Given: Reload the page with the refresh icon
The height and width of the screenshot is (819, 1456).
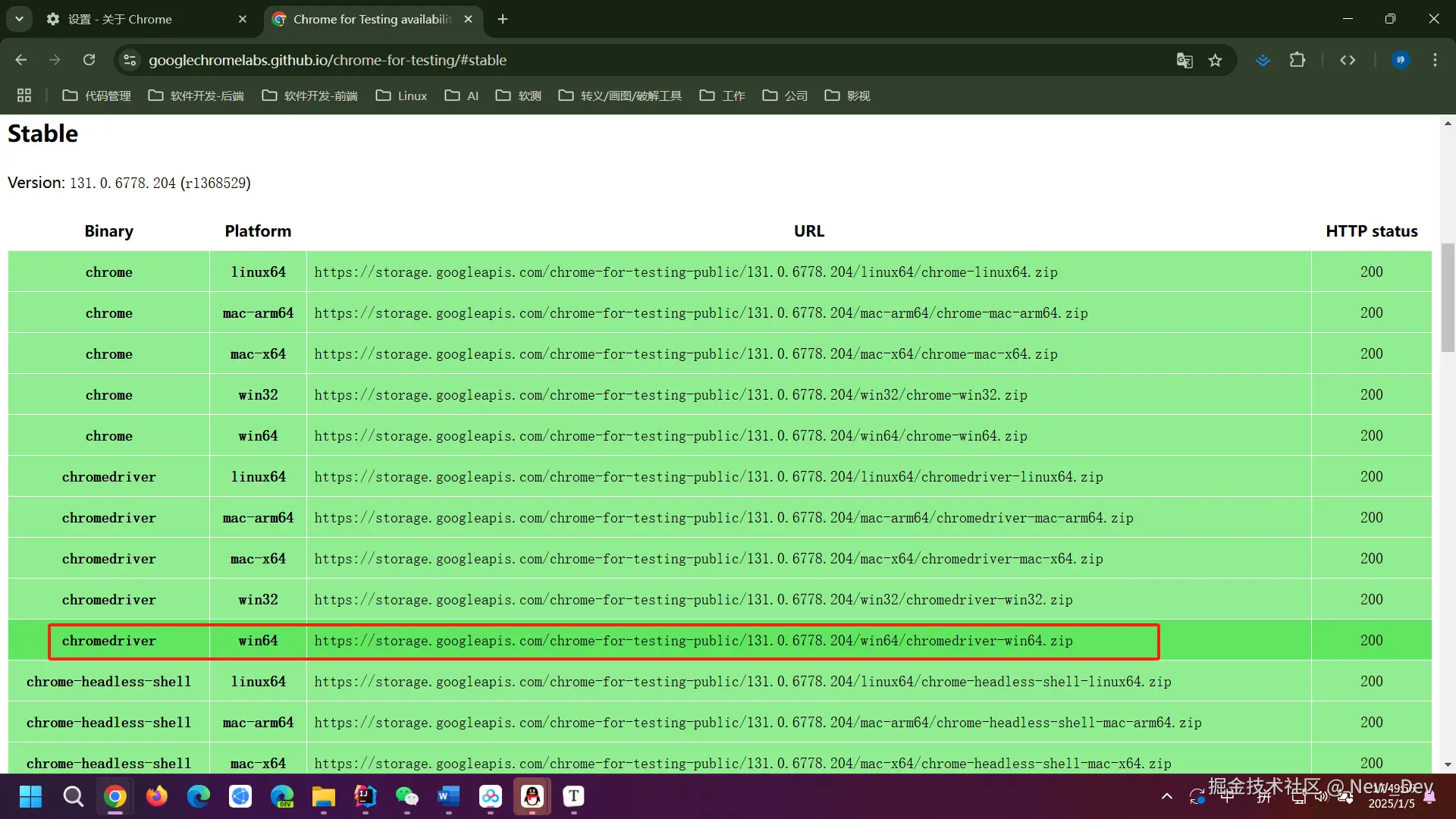Looking at the screenshot, I should tap(89, 60).
